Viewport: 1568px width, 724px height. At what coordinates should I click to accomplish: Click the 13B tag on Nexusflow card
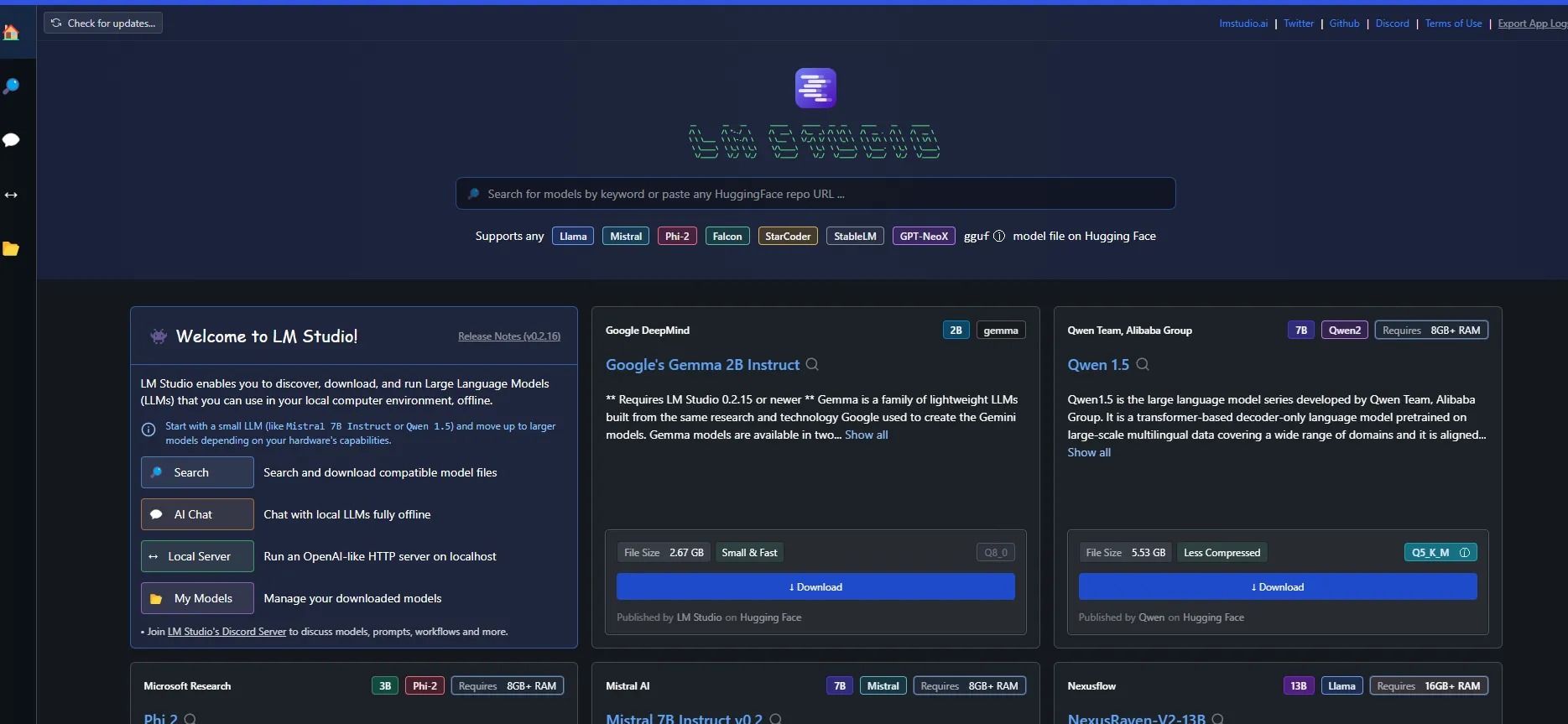point(1299,686)
